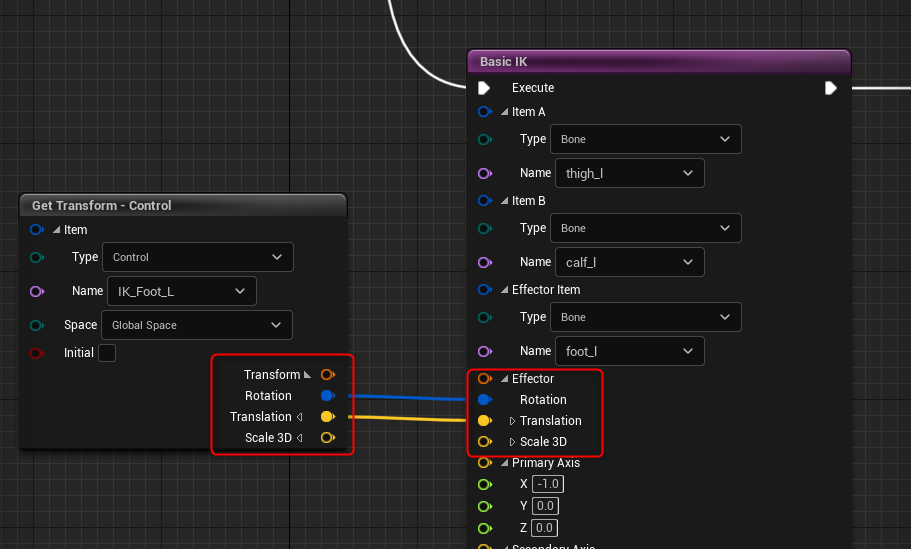Screen dimensions: 911x549
Task: Expand the Scale 3D output on Get Transform
Action: coord(300,437)
